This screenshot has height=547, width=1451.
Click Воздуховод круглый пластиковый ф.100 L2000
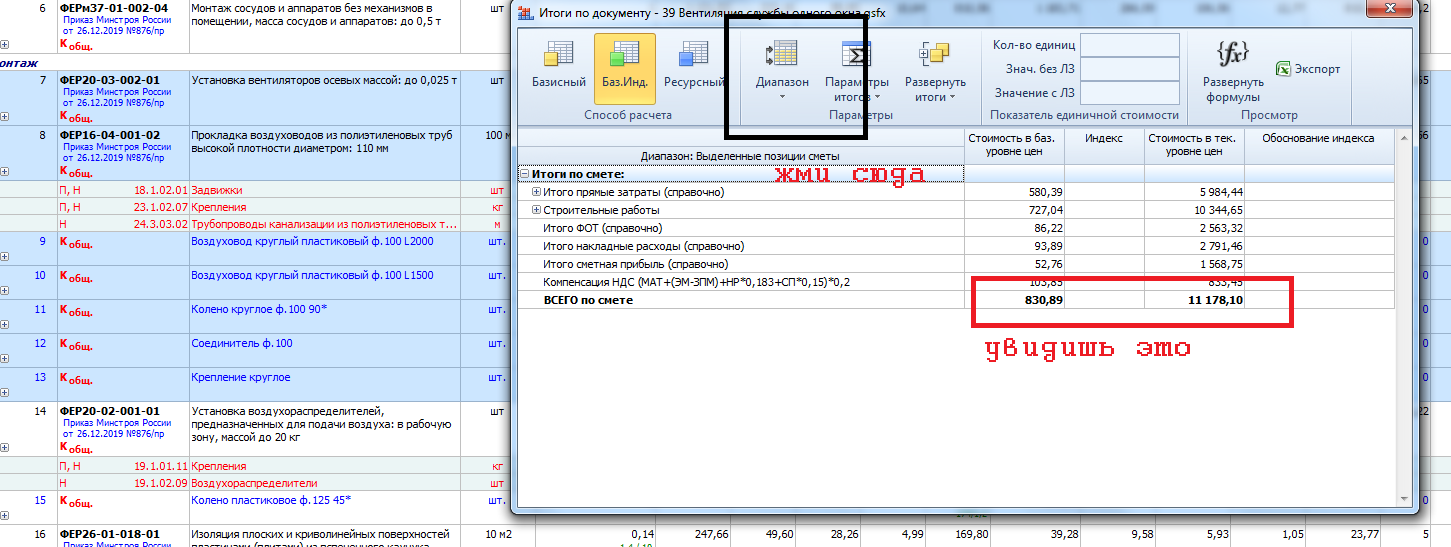[312, 241]
